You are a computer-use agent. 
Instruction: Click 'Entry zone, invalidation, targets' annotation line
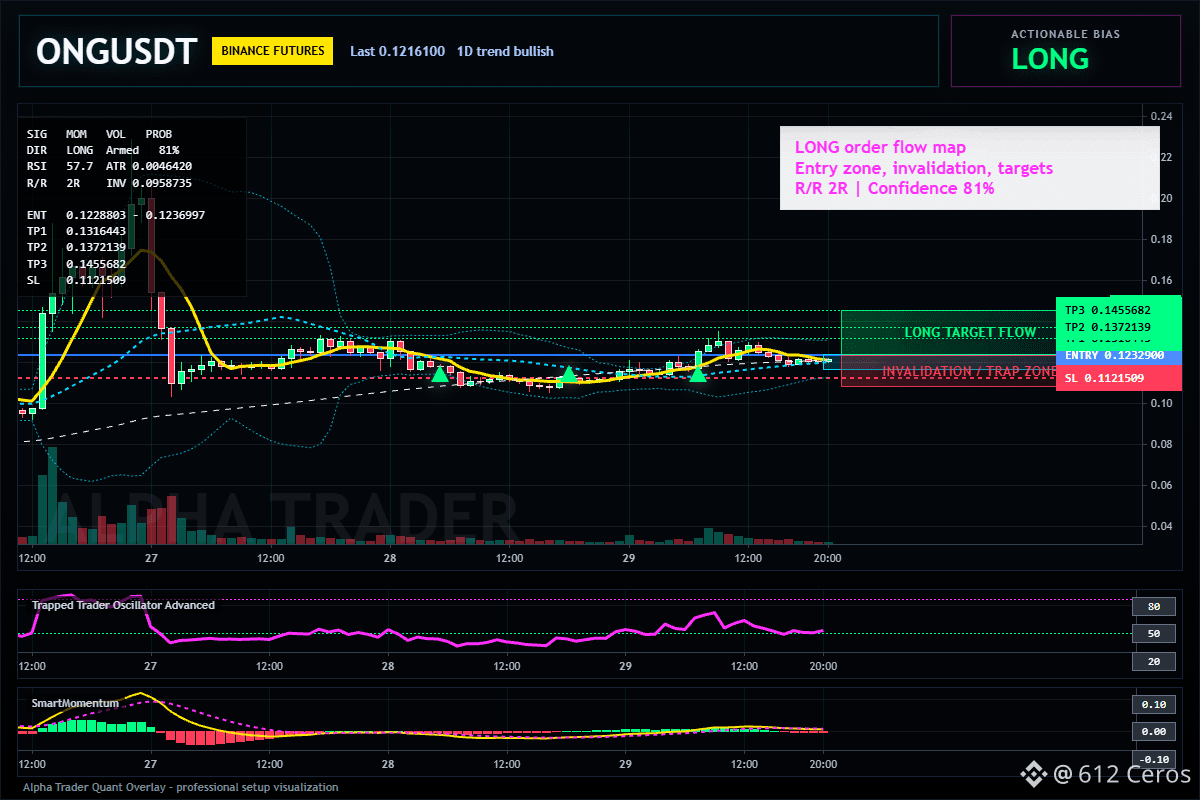tap(923, 168)
